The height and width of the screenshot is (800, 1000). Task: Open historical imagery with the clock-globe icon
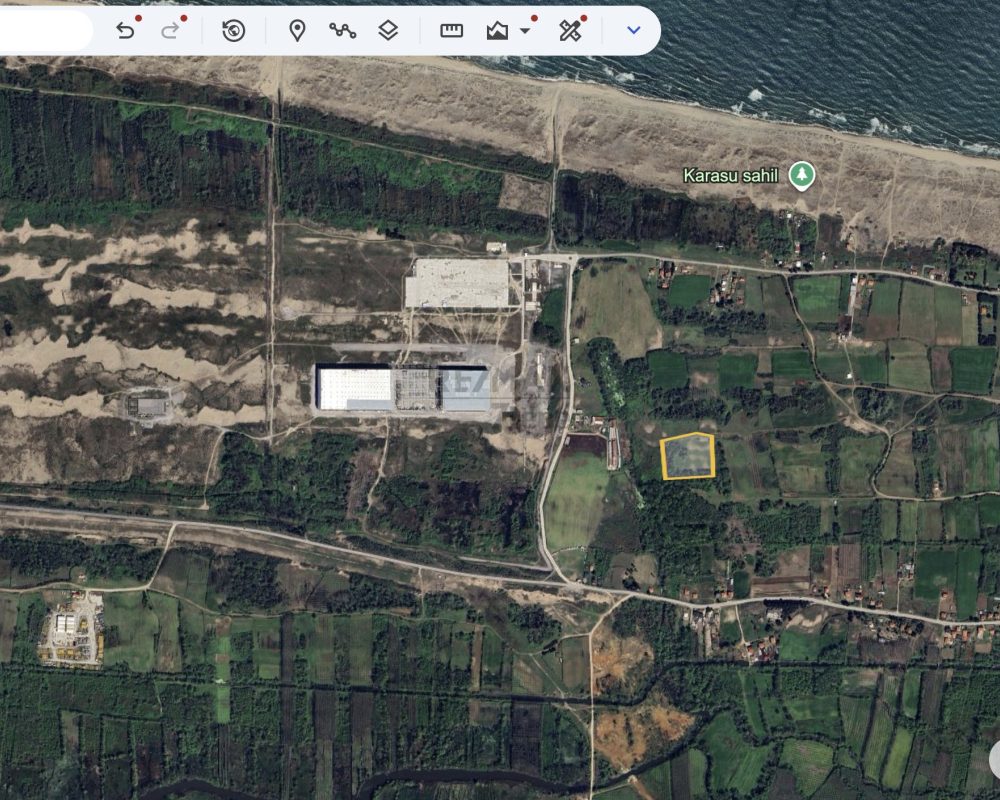pyautogui.click(x=233, y=30)
